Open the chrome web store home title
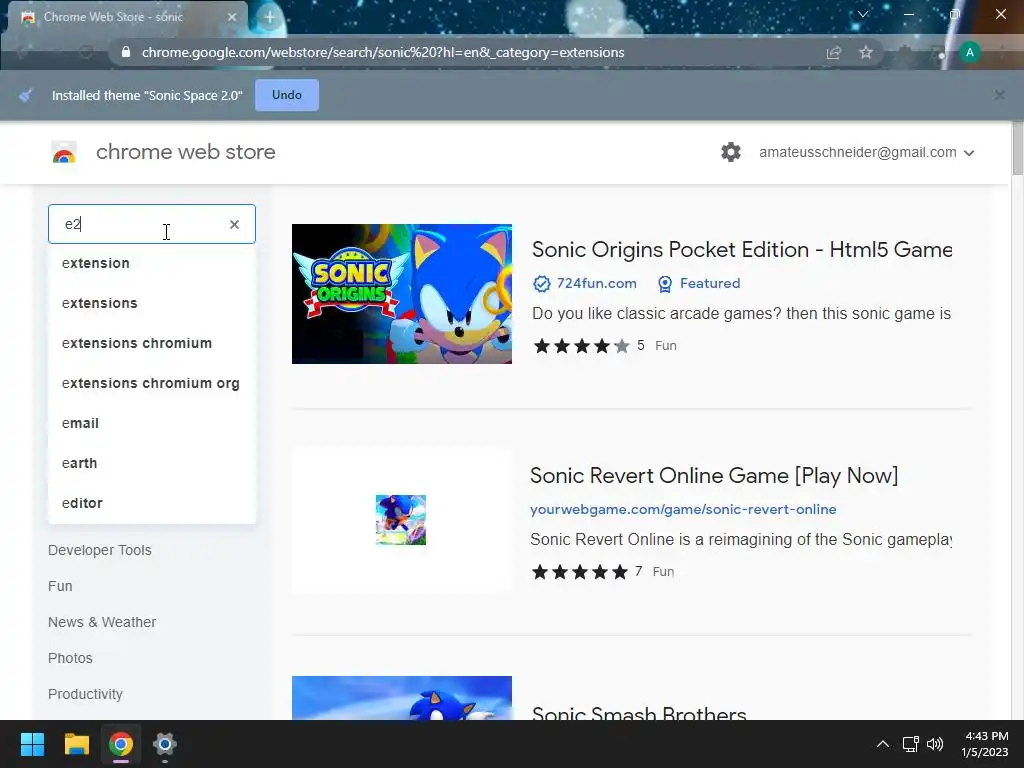Viewport: 1024px width, 768px height. [185, 152]
